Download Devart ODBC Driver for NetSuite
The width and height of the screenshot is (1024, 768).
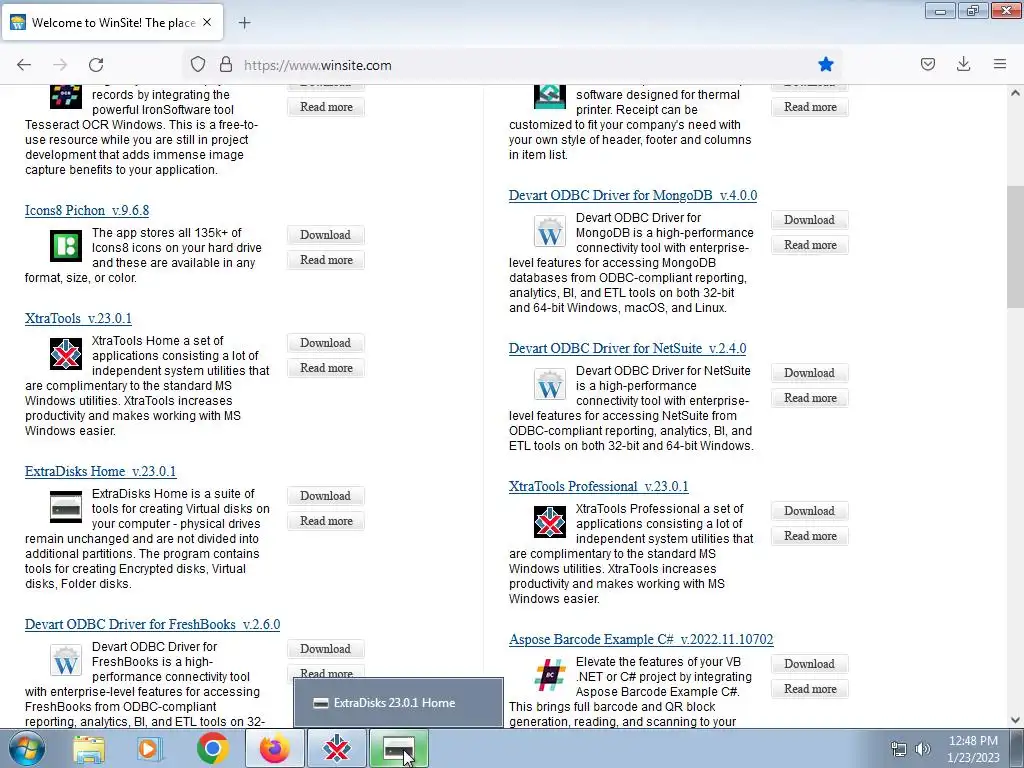click(810, 373)
